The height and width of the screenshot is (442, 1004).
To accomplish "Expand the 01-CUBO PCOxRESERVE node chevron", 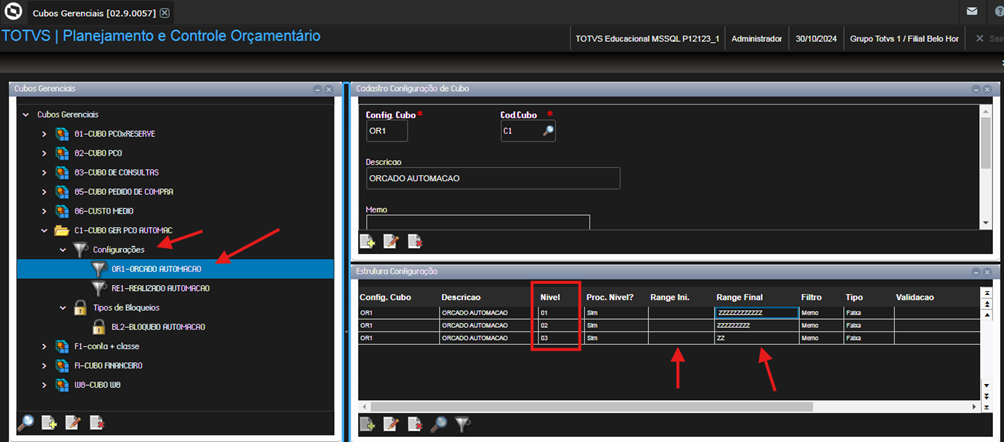I will 44,134.
